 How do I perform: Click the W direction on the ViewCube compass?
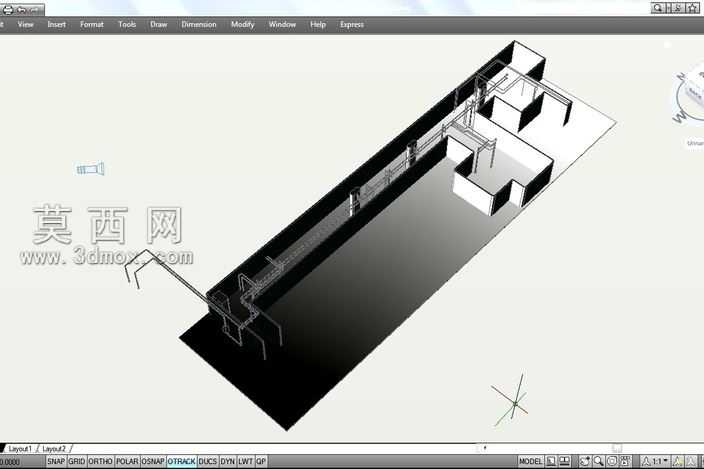pos(678,117)
